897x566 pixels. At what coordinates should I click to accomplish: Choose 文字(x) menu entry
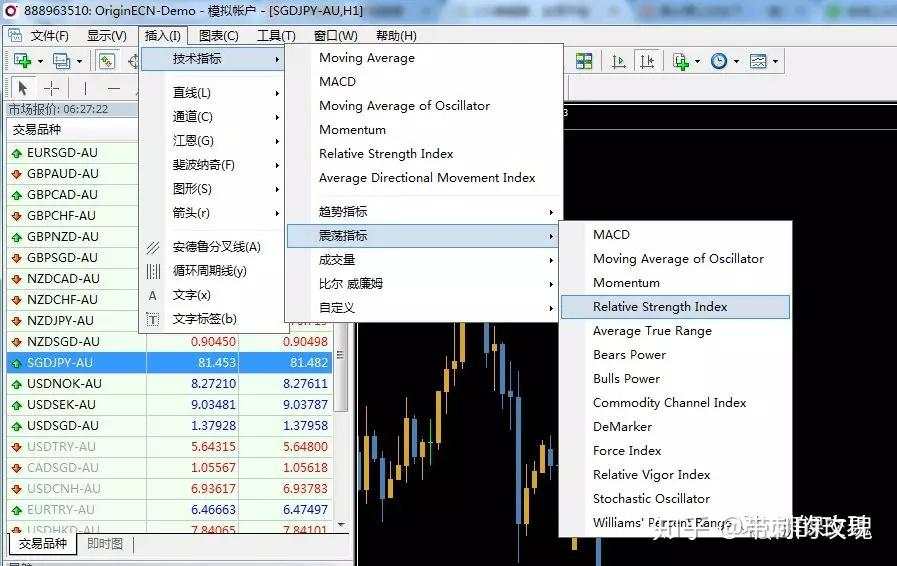point(213,295)
